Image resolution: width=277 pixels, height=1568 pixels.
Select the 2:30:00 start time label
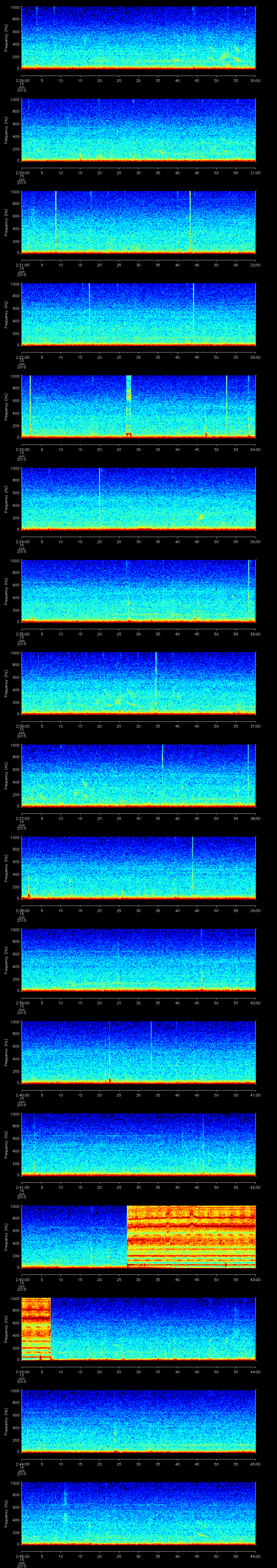pyautogui.click(x=22, y=173)
